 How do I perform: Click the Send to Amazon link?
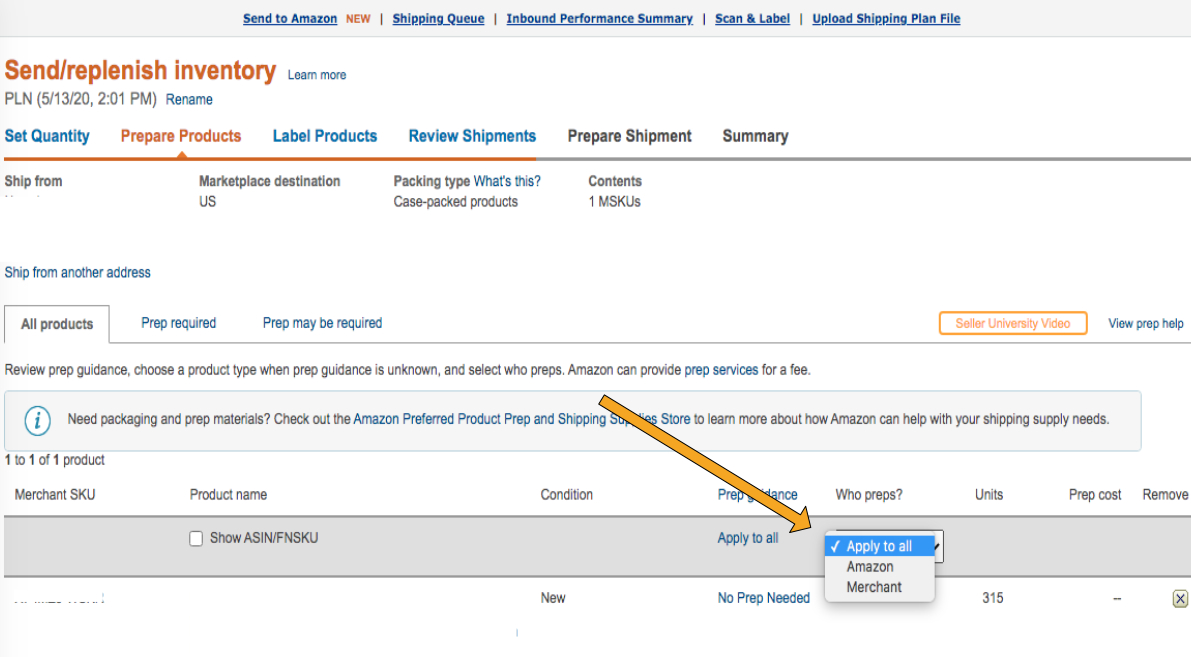pyautogui.click(x=289, y=18)
